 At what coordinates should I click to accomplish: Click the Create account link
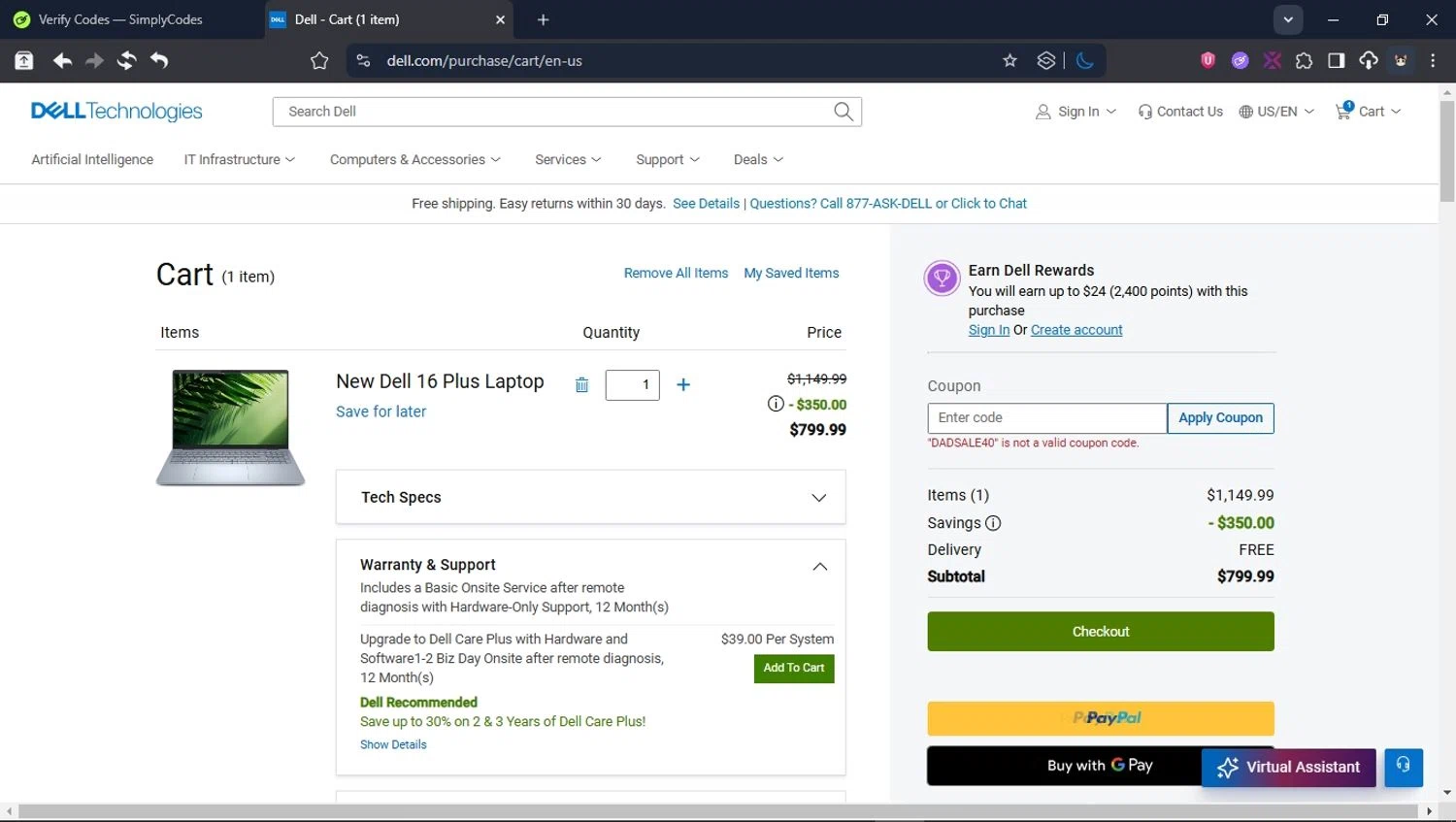click(1076, 330)
